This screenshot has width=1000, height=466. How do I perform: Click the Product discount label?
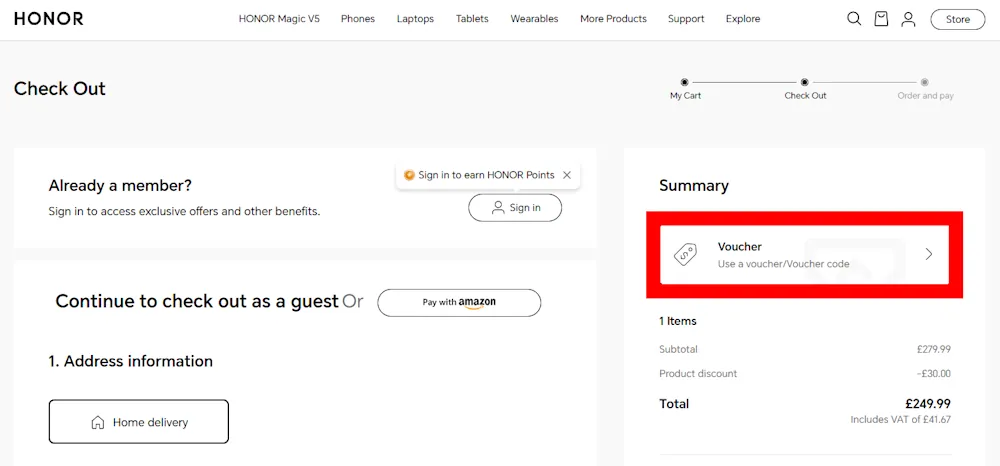coord(698,374)
